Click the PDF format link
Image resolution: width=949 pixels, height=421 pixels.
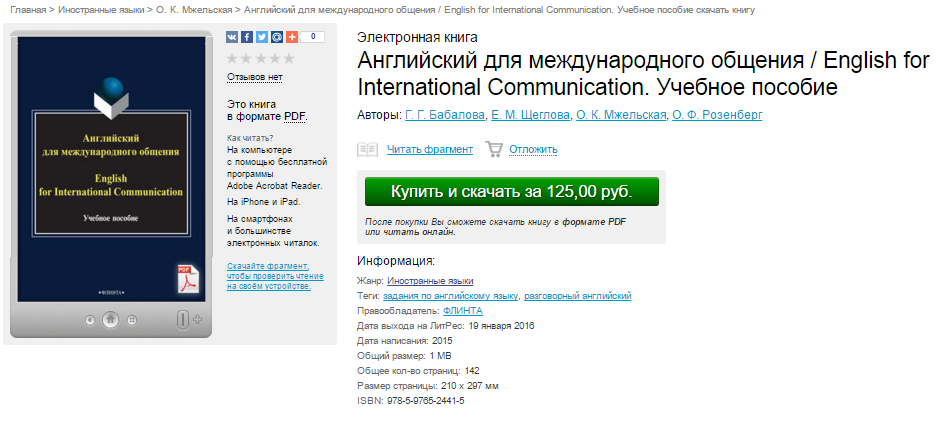[x=295, y=117]
